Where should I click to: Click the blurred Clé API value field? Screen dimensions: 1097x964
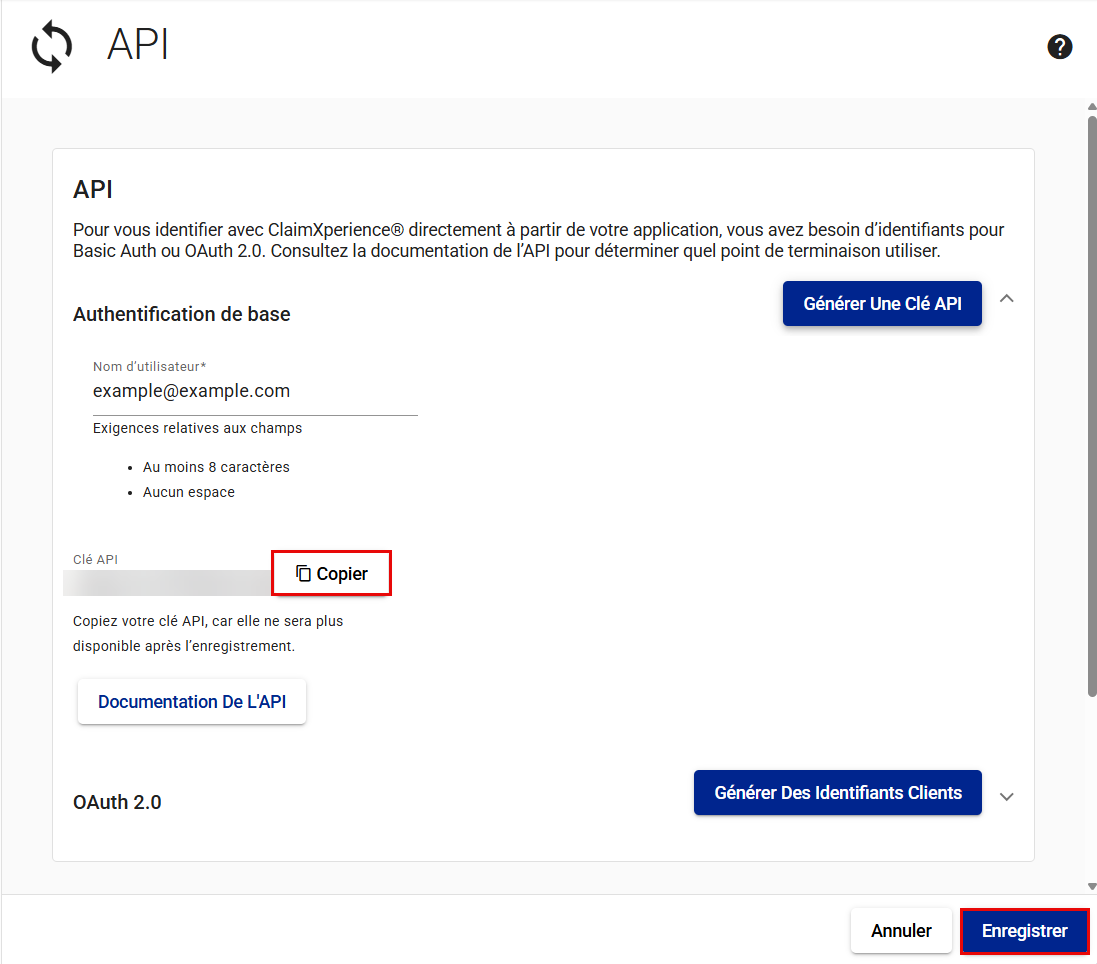point(167,583)
